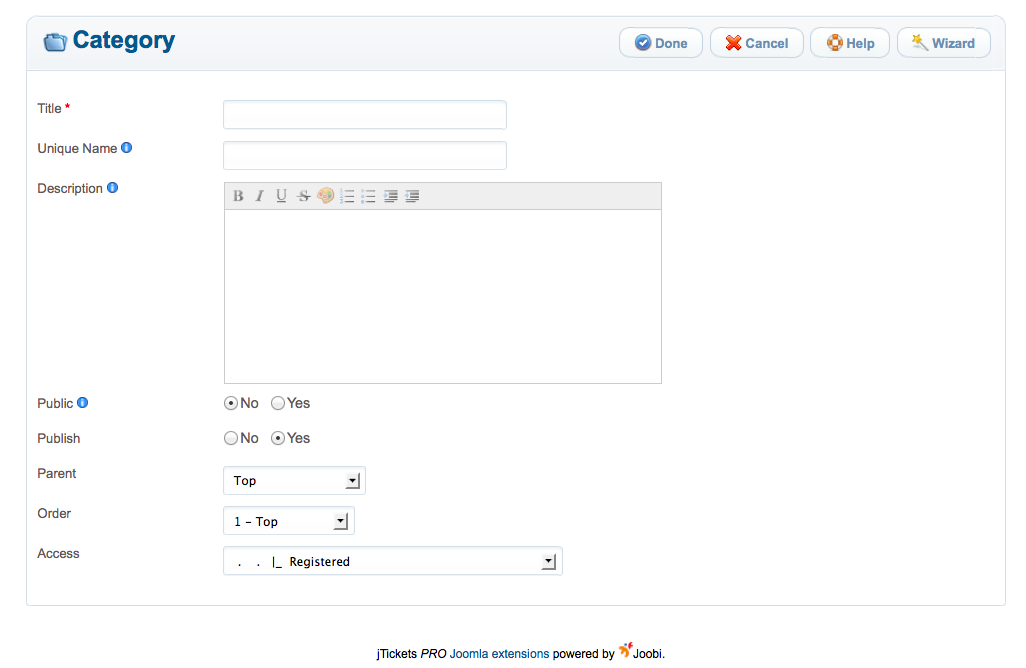Click the Done button

tap(661, 43)
